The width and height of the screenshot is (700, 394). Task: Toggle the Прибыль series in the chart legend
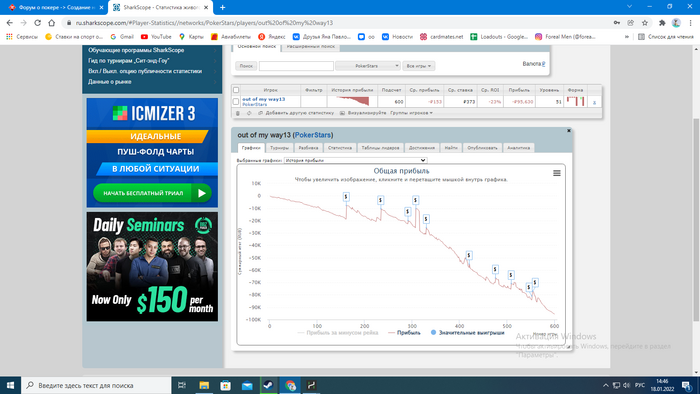404,333
